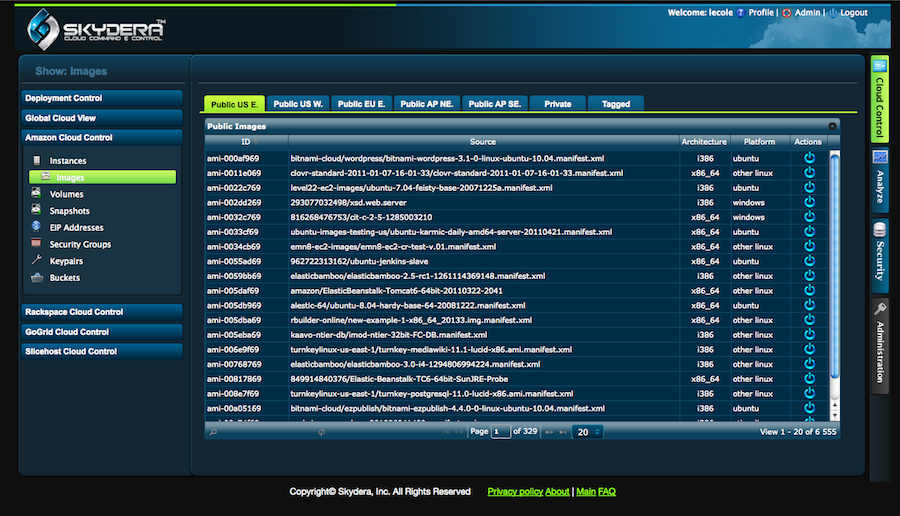Click the power action icon for ami-0033cf69
The image size is (900, 516).
[809, 231]
